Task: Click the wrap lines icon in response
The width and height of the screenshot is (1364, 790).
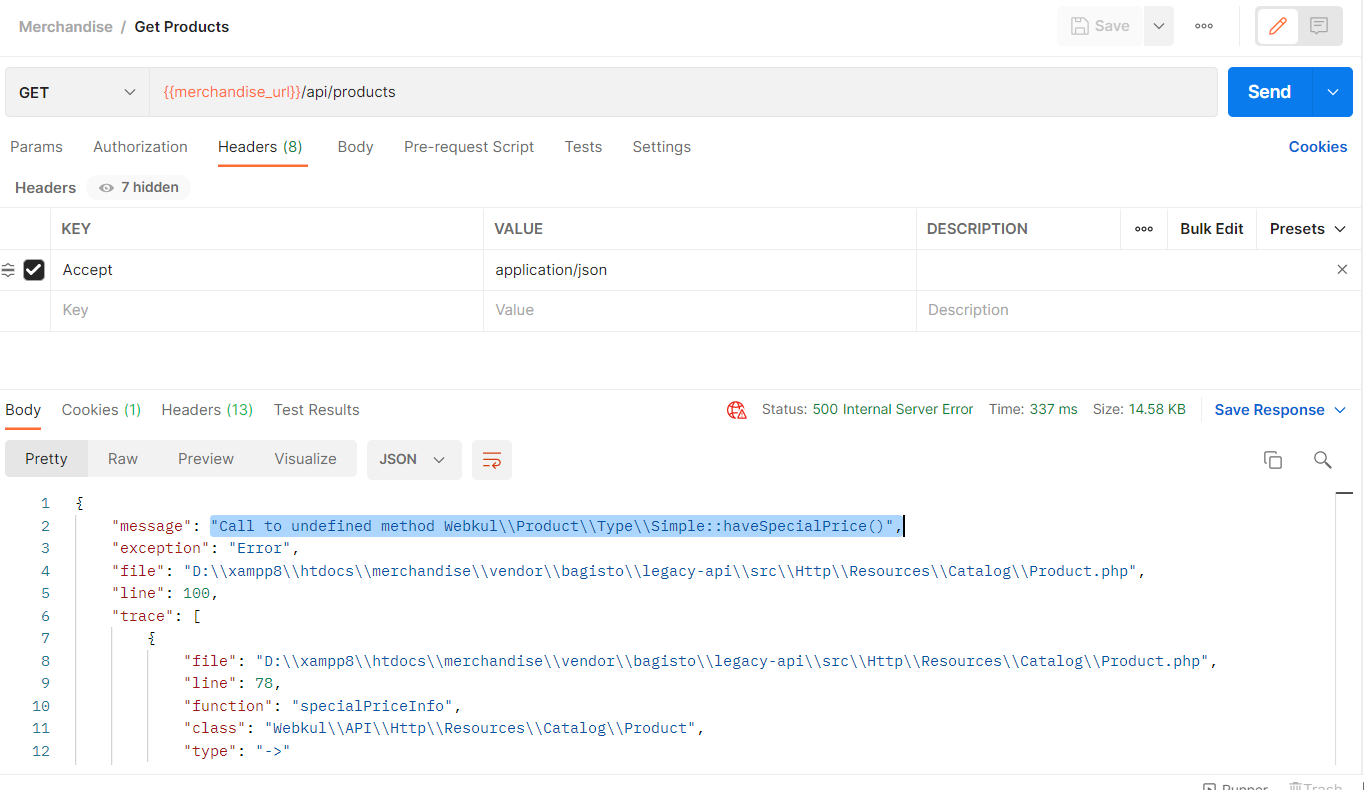Action: pyautogui.click(x=492, y=459)
